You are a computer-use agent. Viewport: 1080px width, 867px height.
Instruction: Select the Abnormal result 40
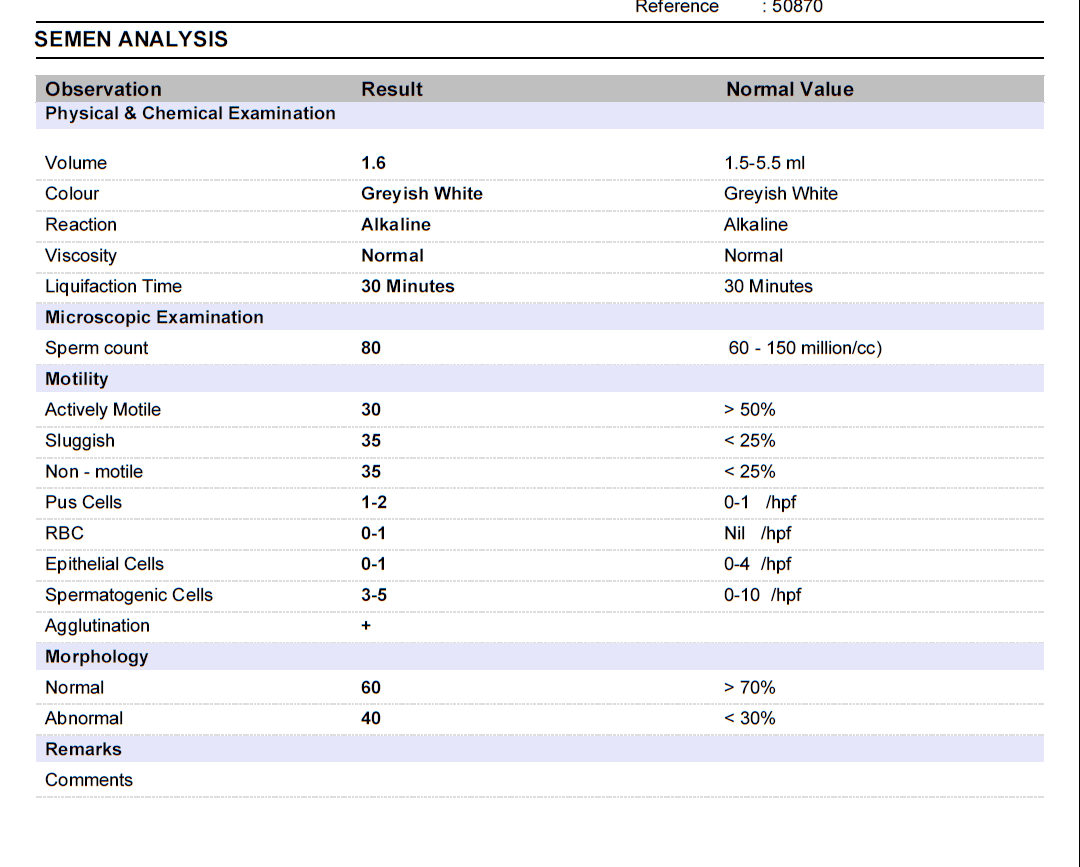tap(371, 718)
